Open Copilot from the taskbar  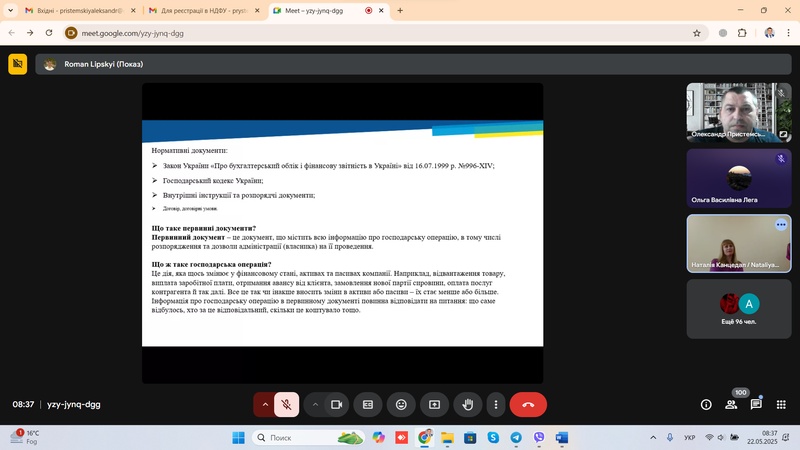click(x=379, y=438)
